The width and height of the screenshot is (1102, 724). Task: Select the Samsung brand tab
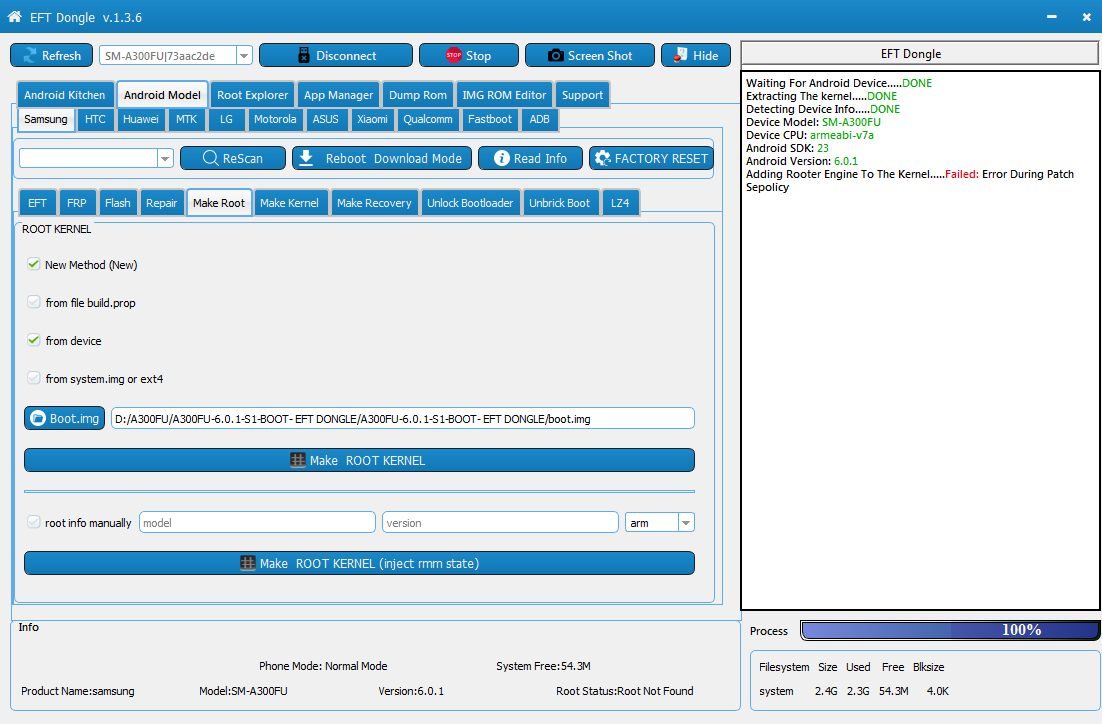coord(46,119)
